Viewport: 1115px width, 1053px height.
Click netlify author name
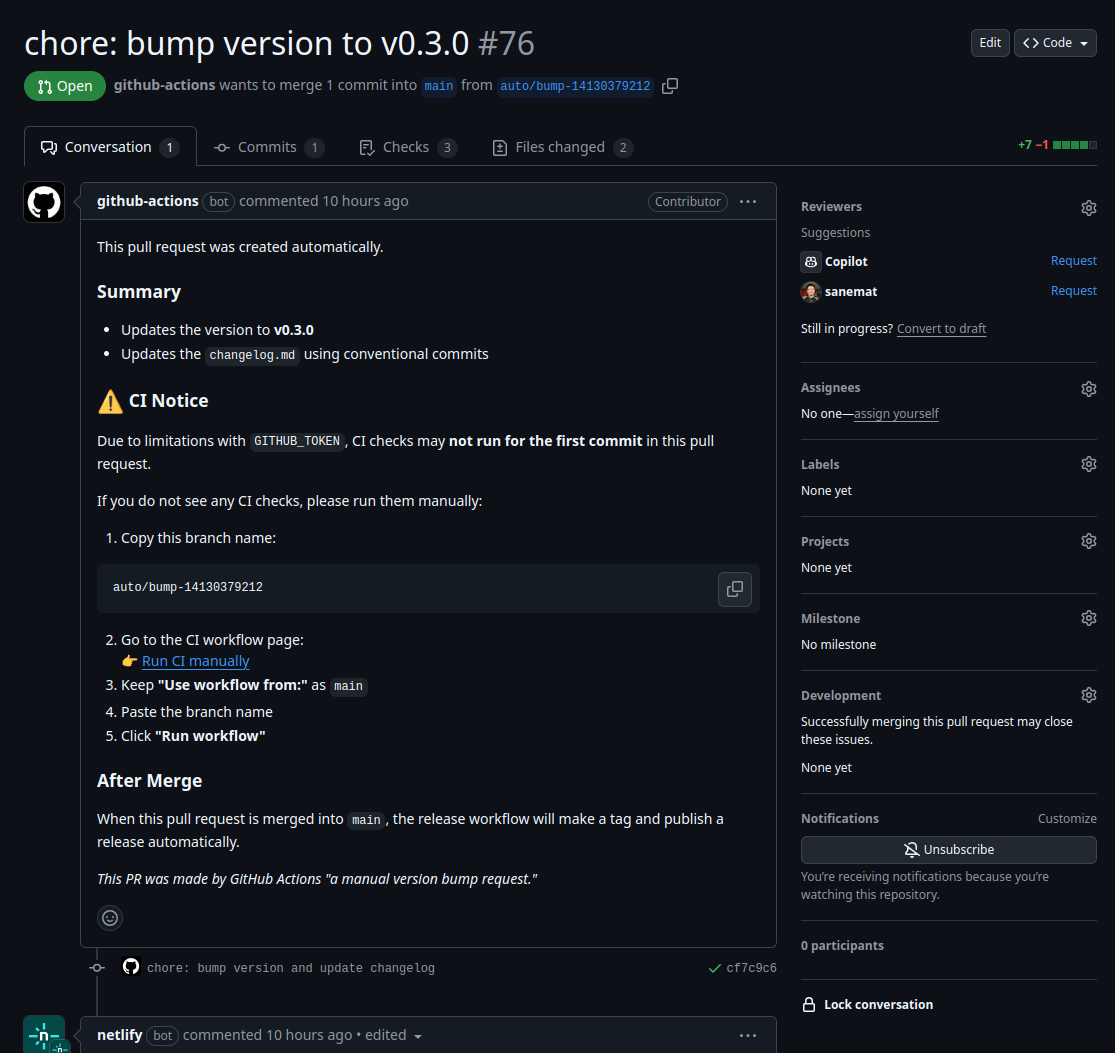pyautogui.click(x=119, y=1035)
